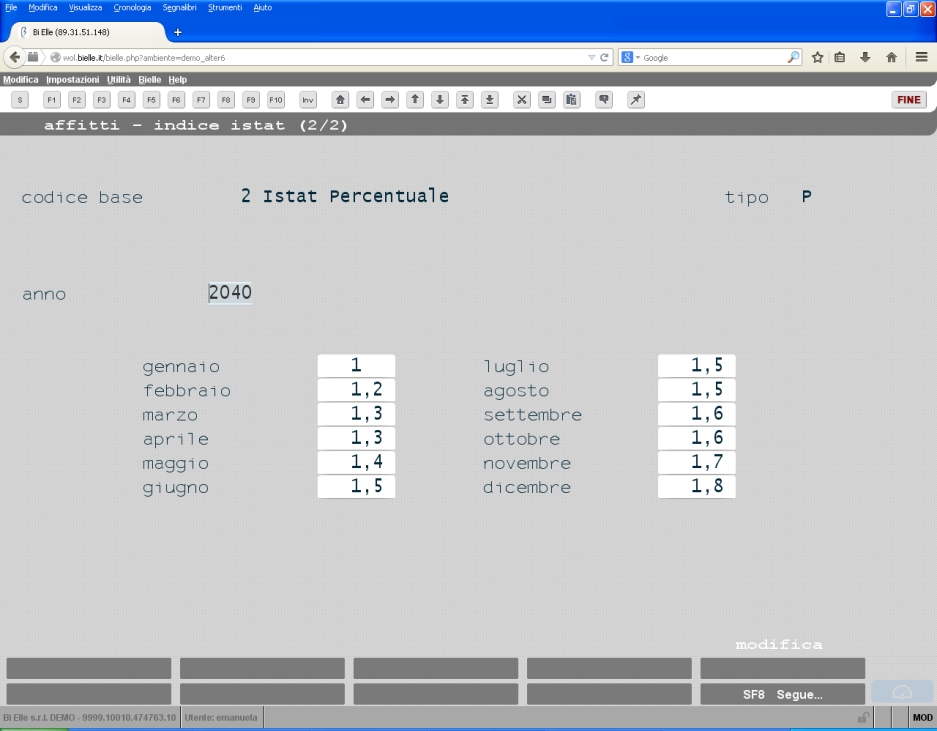Click the marzo value field
This screenshot has width=937, height=731.
point(356,414)
